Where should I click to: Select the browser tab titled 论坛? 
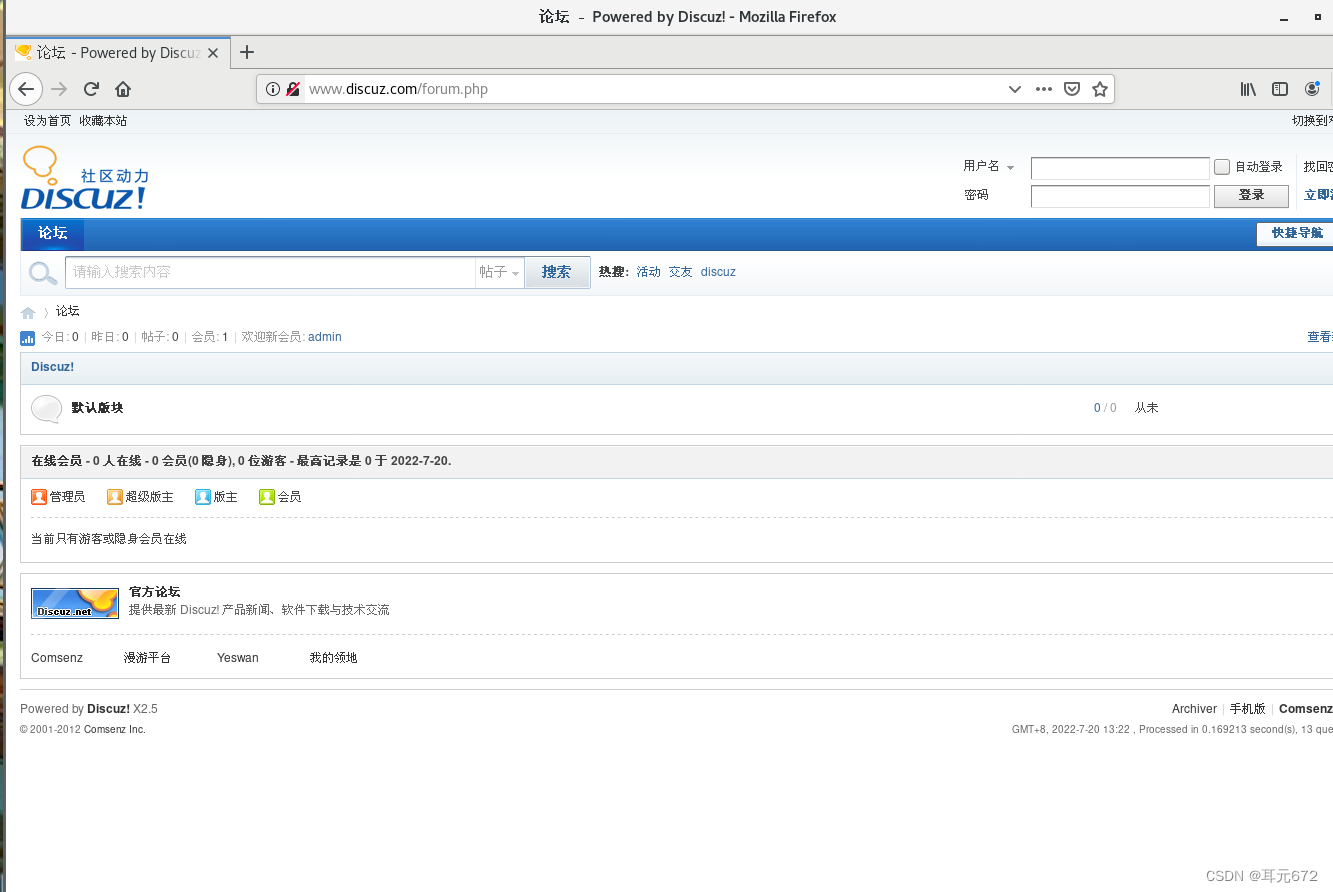pos(118,53)
